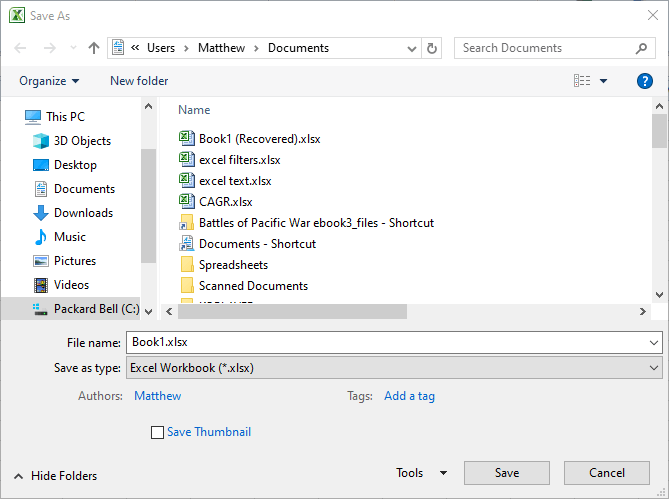Click Users in the address path
669x499 pixels.
pyautogui.click(x=161, y=48)
